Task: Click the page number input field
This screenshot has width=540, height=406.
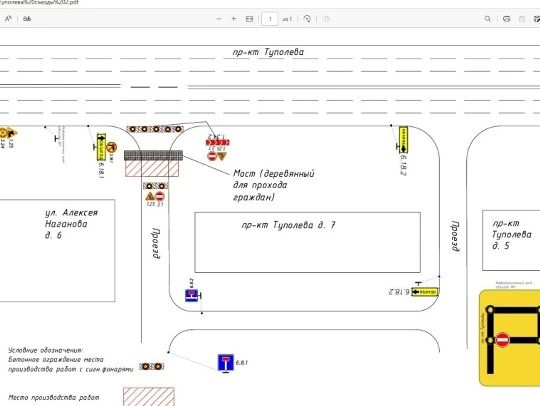Action: click(x=270, y=19)
